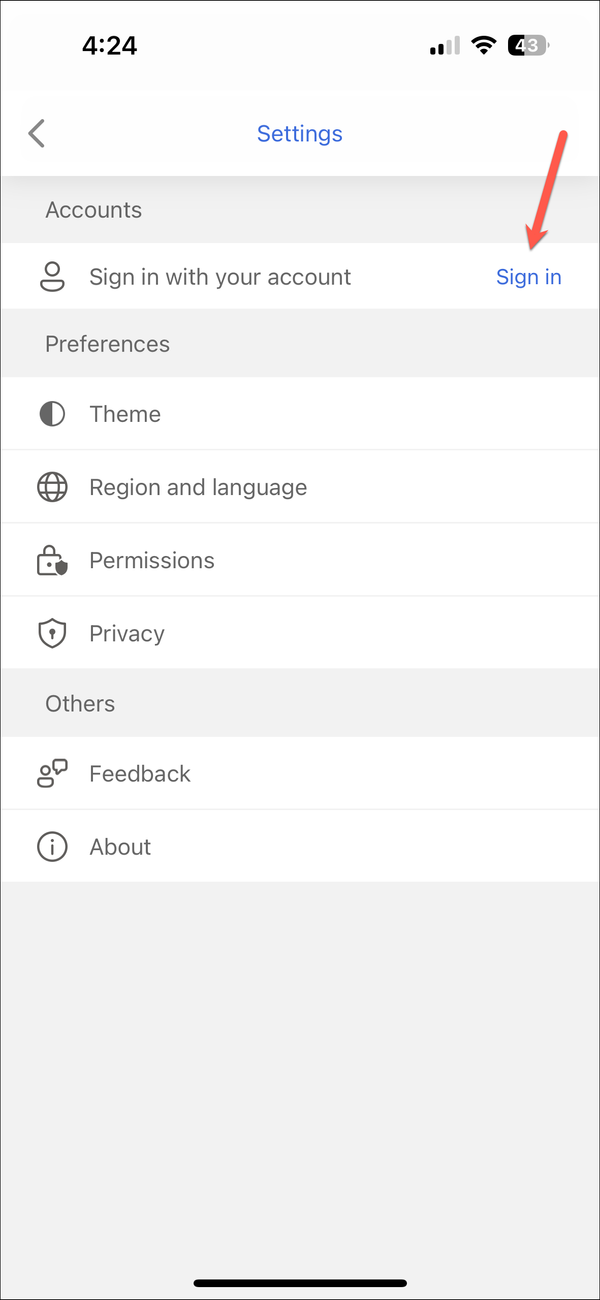The height and width of the screenshot is (1300, 600).
Task: Tap the cellular signal indicator
Action: (x=443, y=45)
